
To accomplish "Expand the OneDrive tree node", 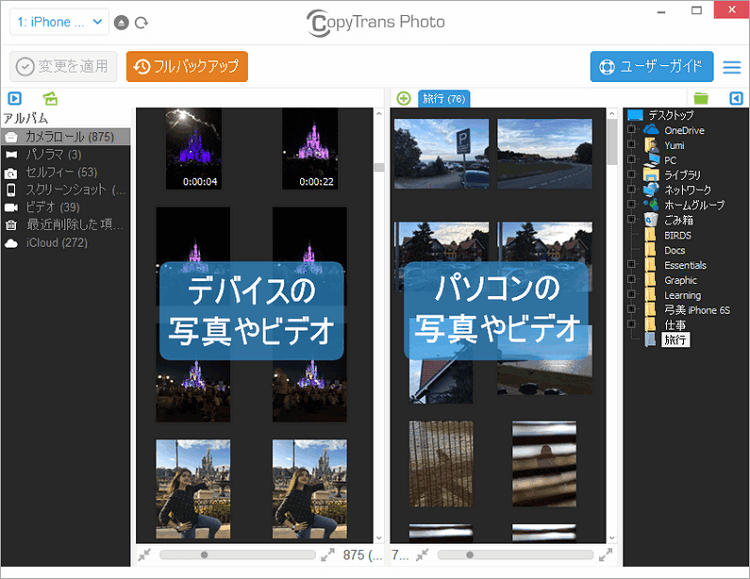I will [631, 129].
